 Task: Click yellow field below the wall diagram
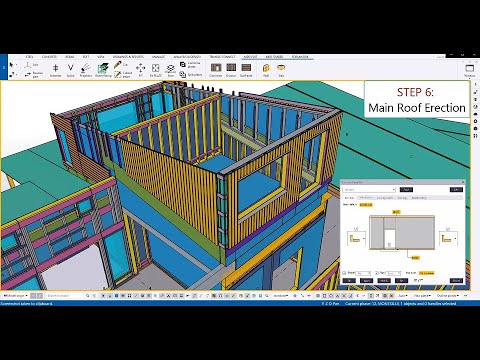pos(415,258)
